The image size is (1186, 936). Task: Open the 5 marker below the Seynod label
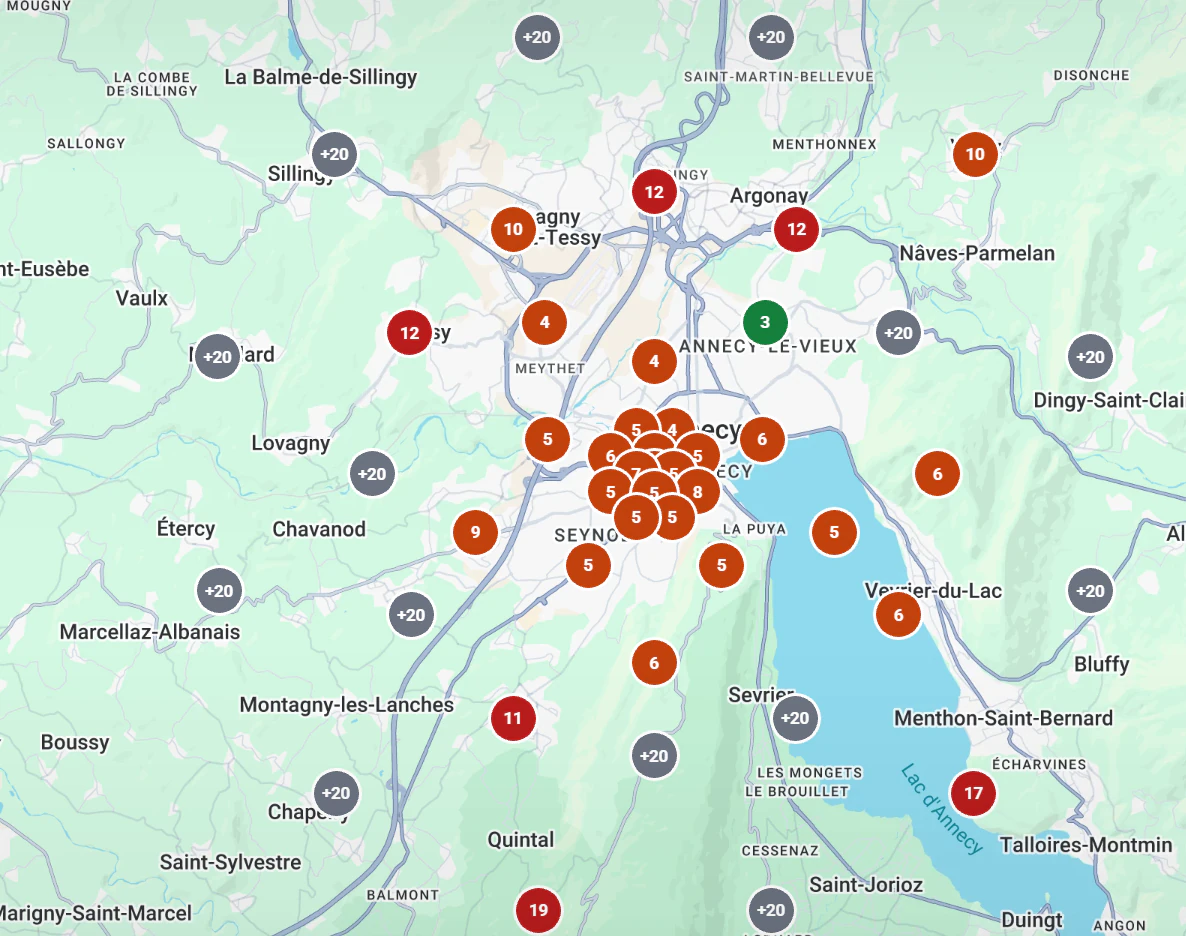click(x=588, y=565)
